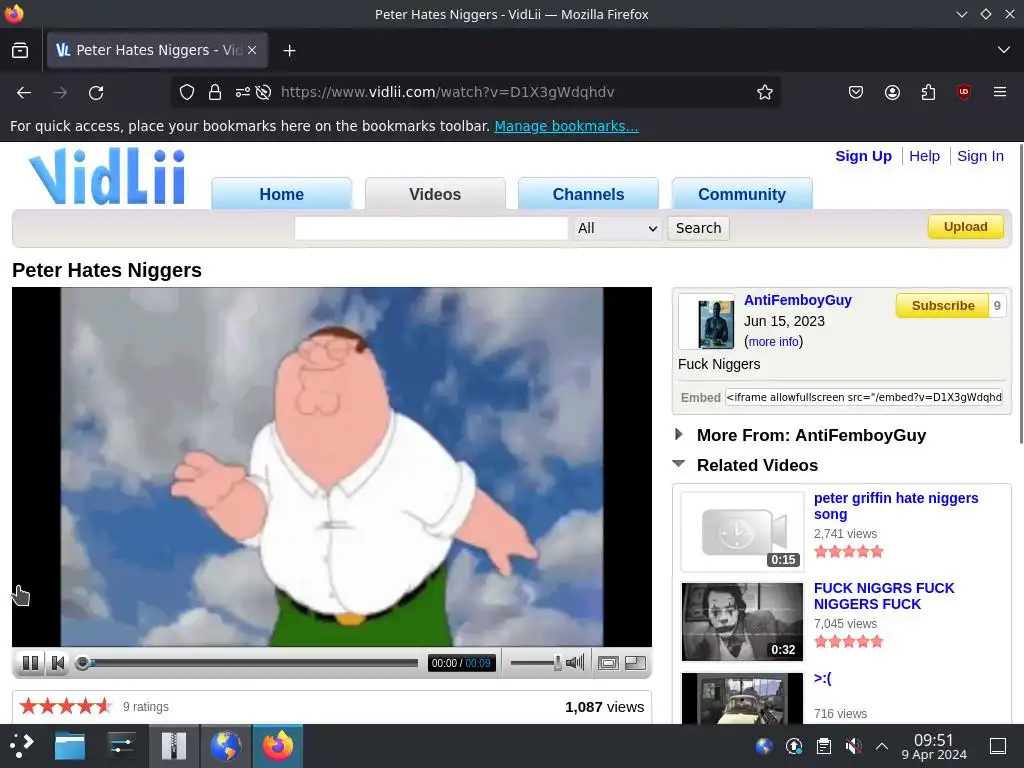This screenshot has height=768, width=1024.
Task: Pause the video with the pause button
Action: [x=30, y=664]
